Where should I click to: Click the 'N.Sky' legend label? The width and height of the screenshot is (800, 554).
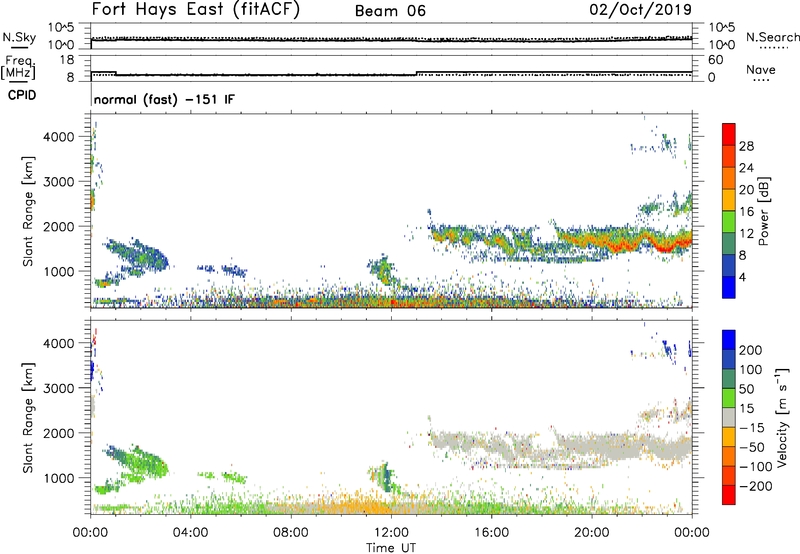[19, 37]
